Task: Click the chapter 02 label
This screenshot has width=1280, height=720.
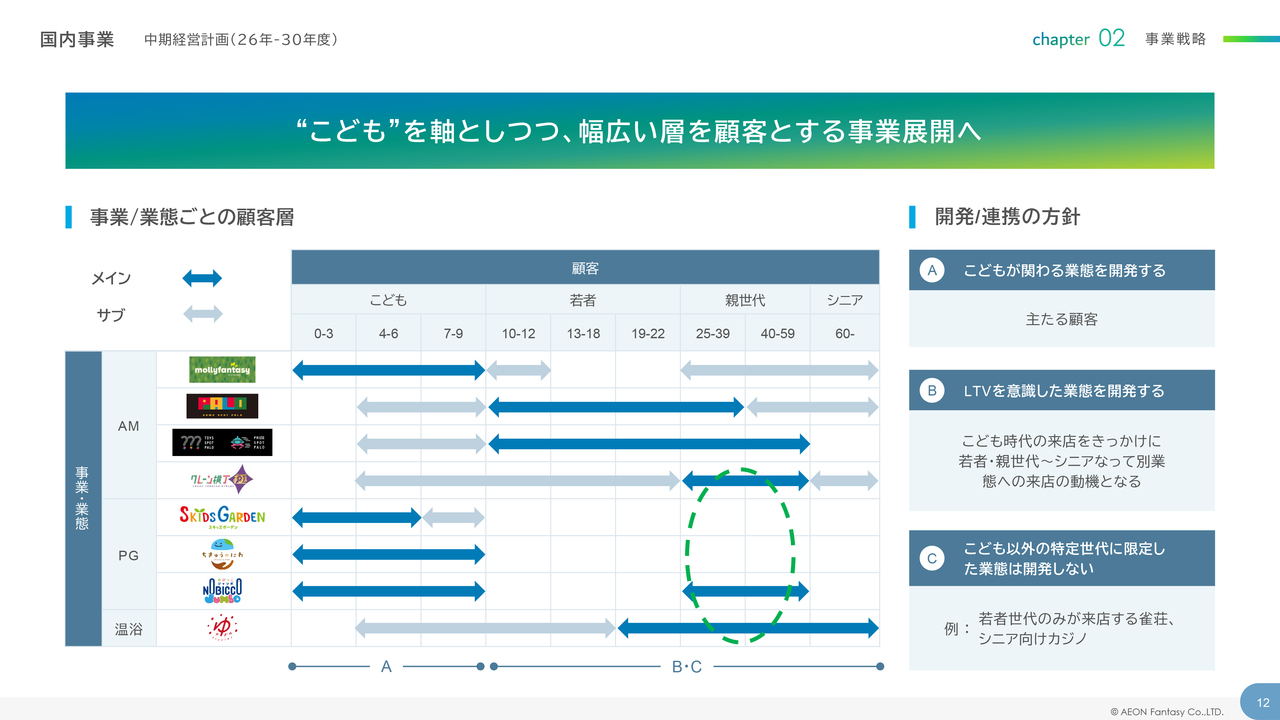Action: tap(1078, 39)
